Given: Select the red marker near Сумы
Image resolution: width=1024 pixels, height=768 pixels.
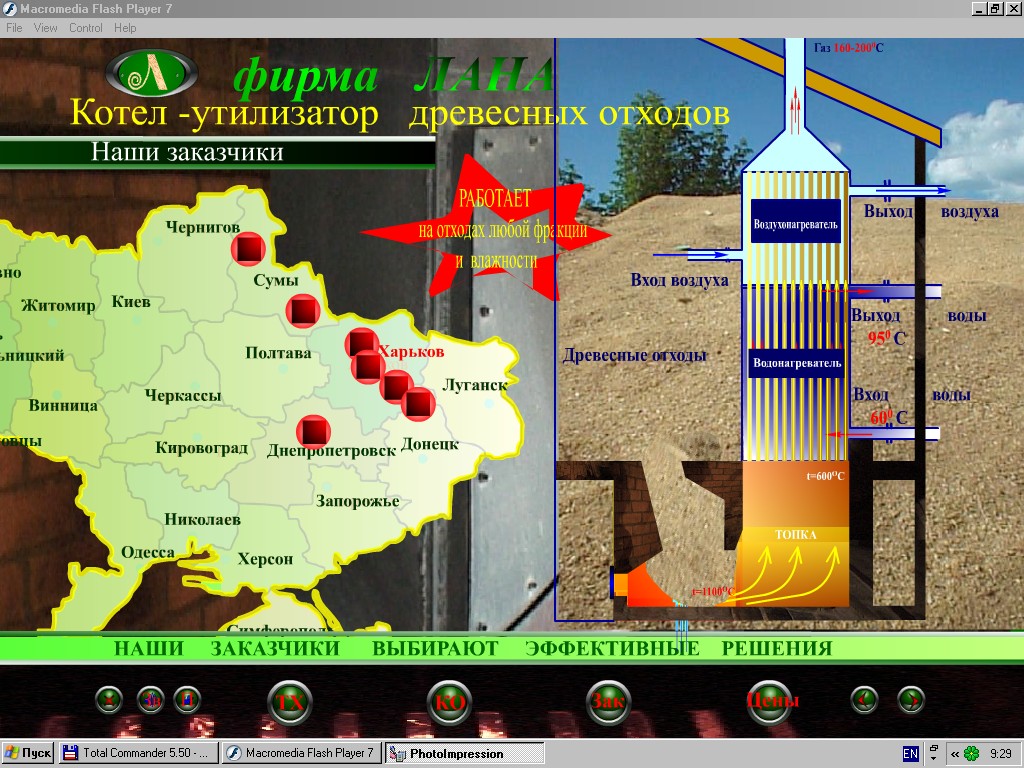Looking at the screenshot, I should (x=302, y=311).
